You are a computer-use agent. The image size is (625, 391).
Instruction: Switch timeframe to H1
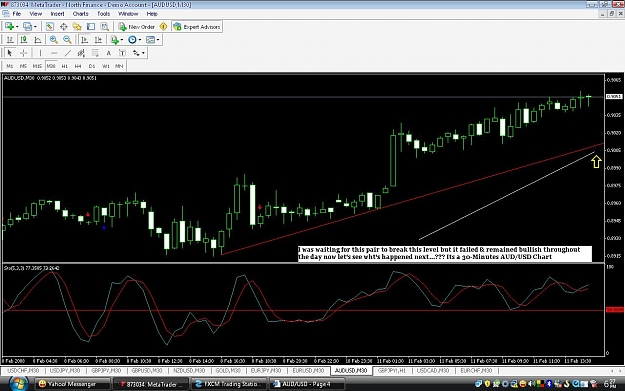65,66
